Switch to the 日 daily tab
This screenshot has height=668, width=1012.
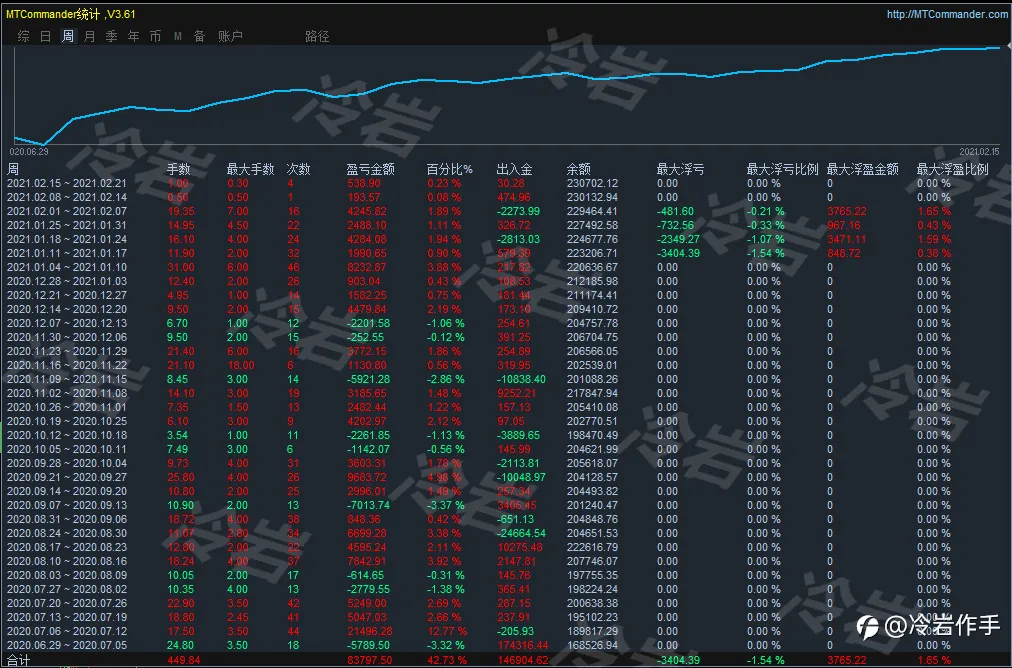tap(45, 36)
